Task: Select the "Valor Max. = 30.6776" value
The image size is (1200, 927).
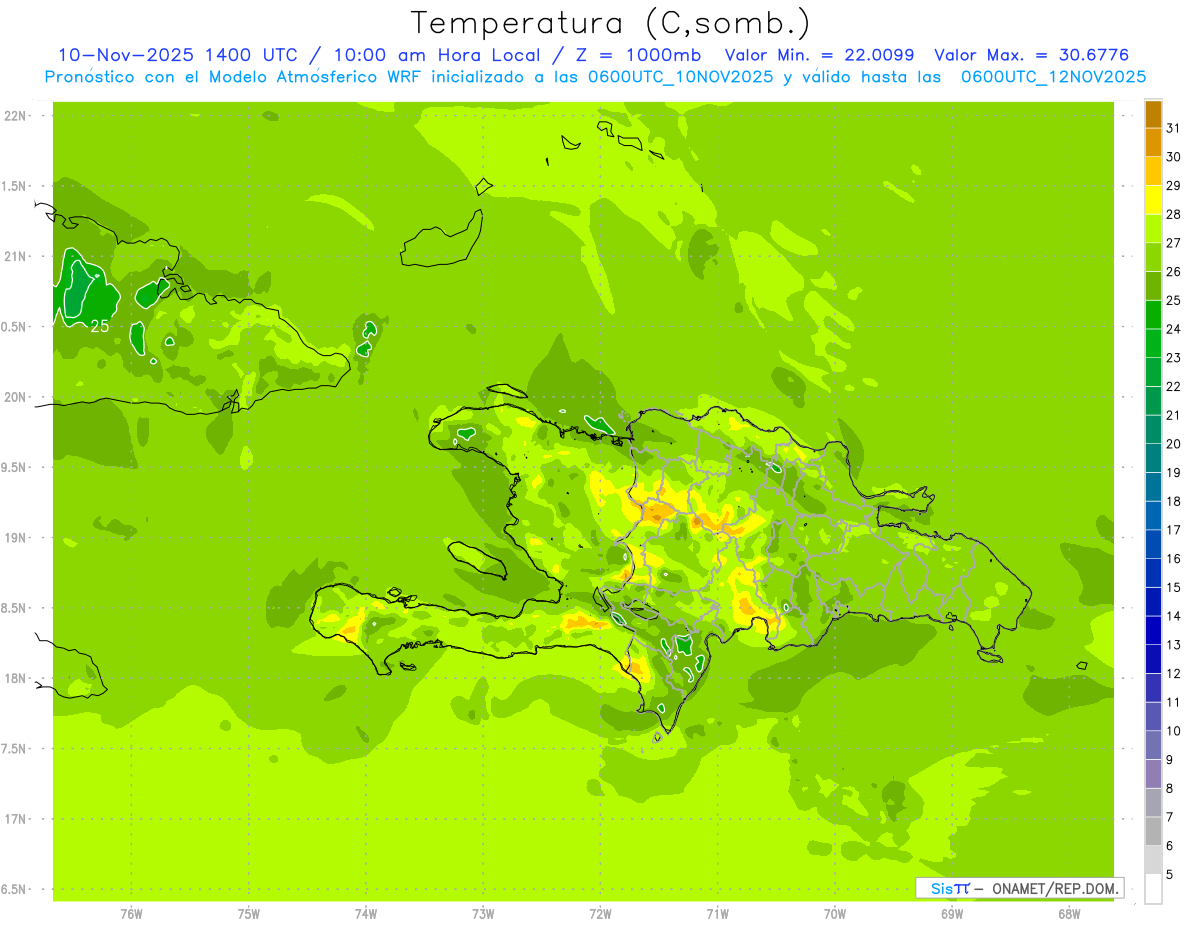Action: point(1031,55)
